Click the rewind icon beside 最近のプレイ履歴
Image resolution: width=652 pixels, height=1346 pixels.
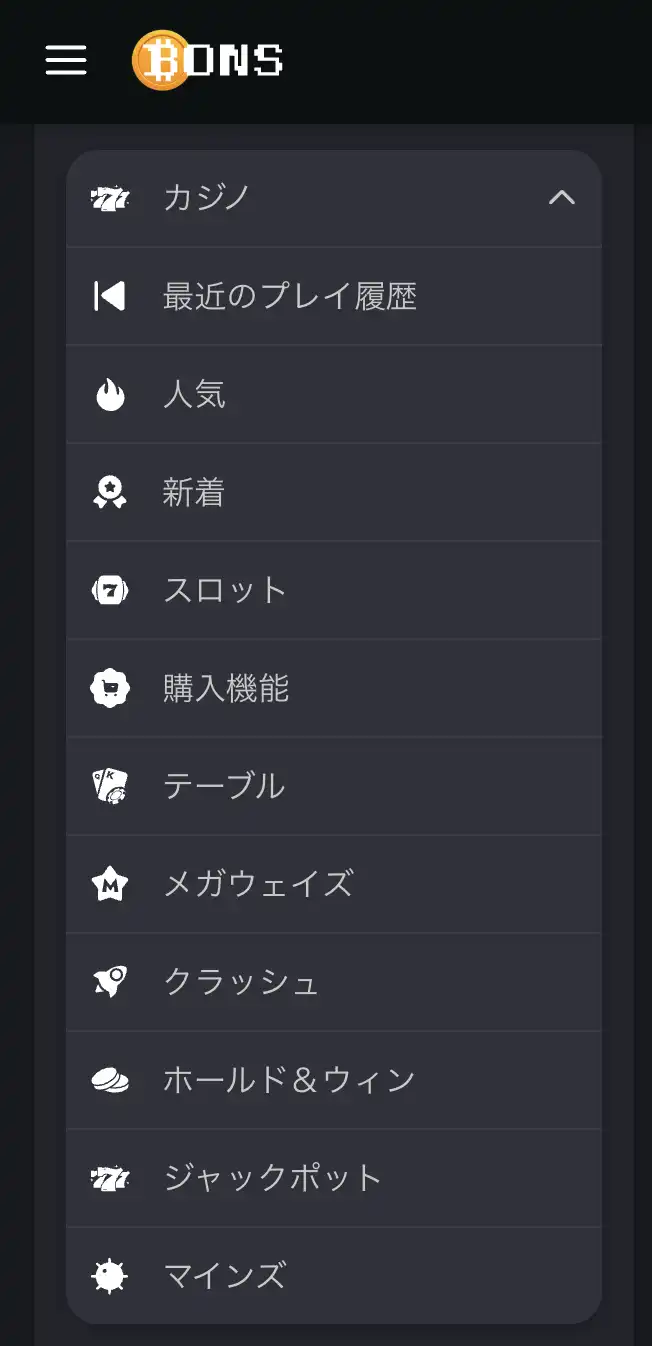(x=110, y=295)
